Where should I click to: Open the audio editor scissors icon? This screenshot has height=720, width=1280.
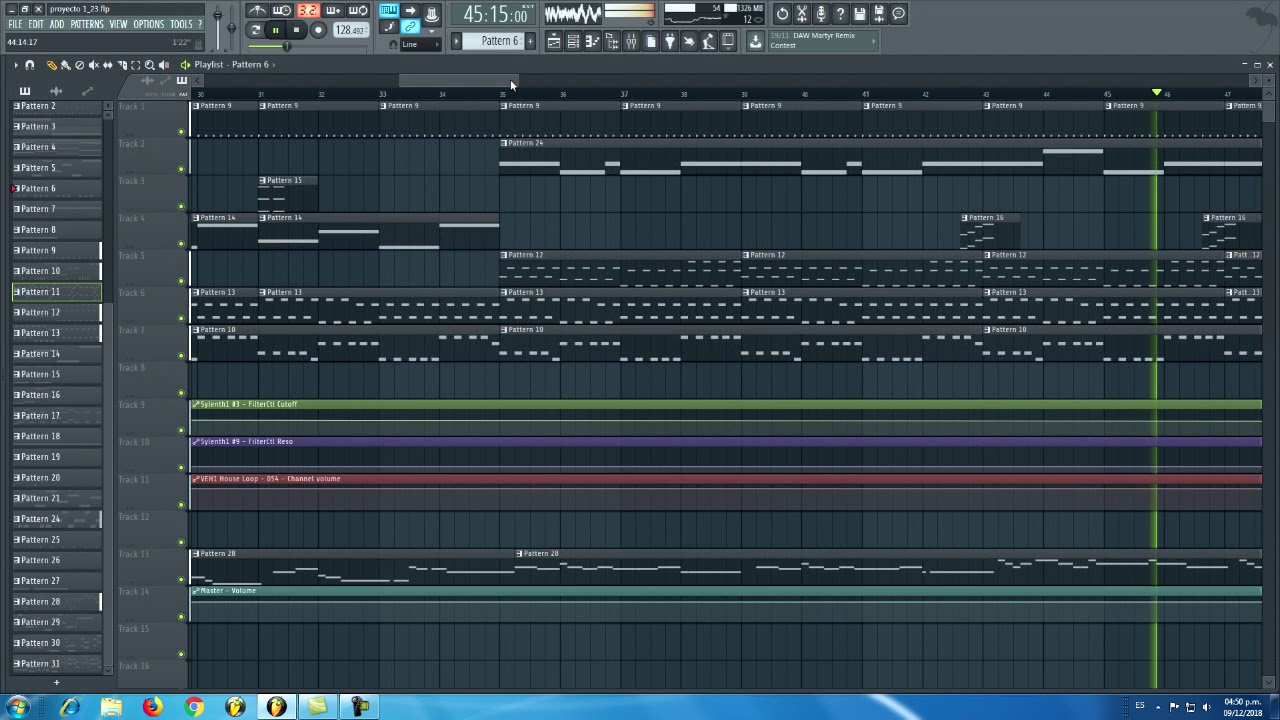802,13
